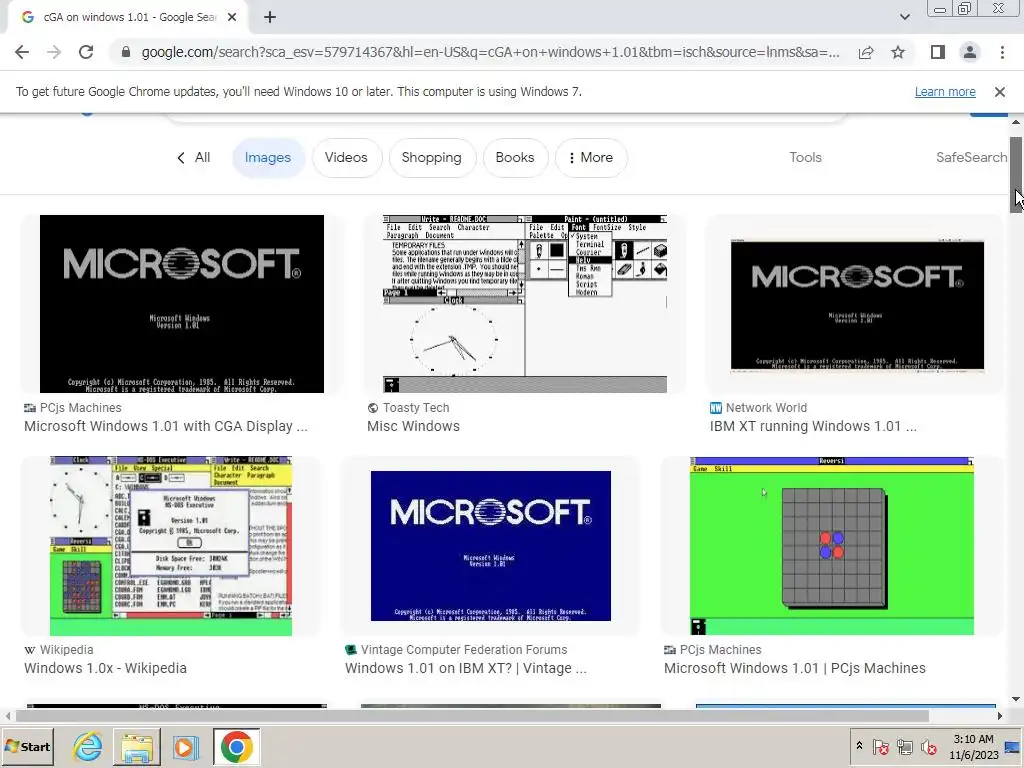Close the cGA on windows 1.01 tab
This screenshot has width=1024, height=768.
click(x=232, y=18)
